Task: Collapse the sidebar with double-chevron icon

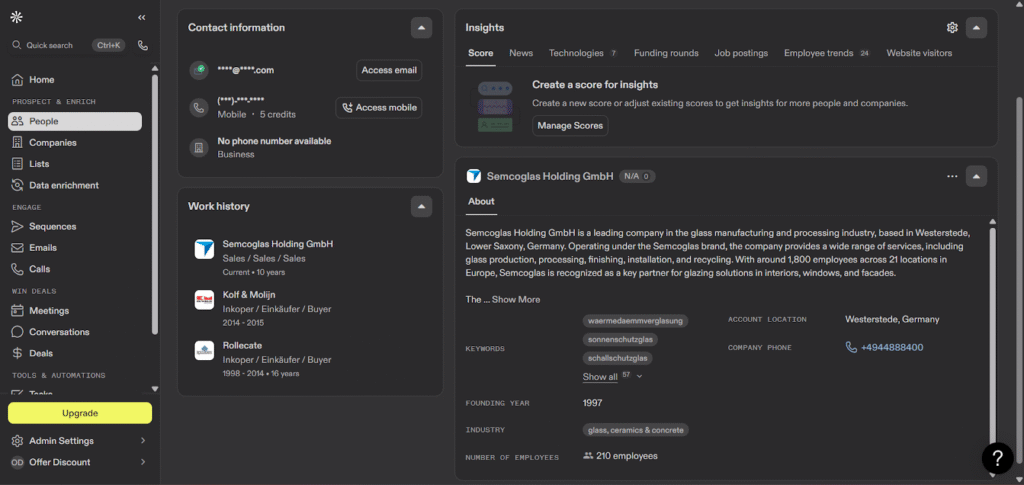Action: tap(141, 17)
